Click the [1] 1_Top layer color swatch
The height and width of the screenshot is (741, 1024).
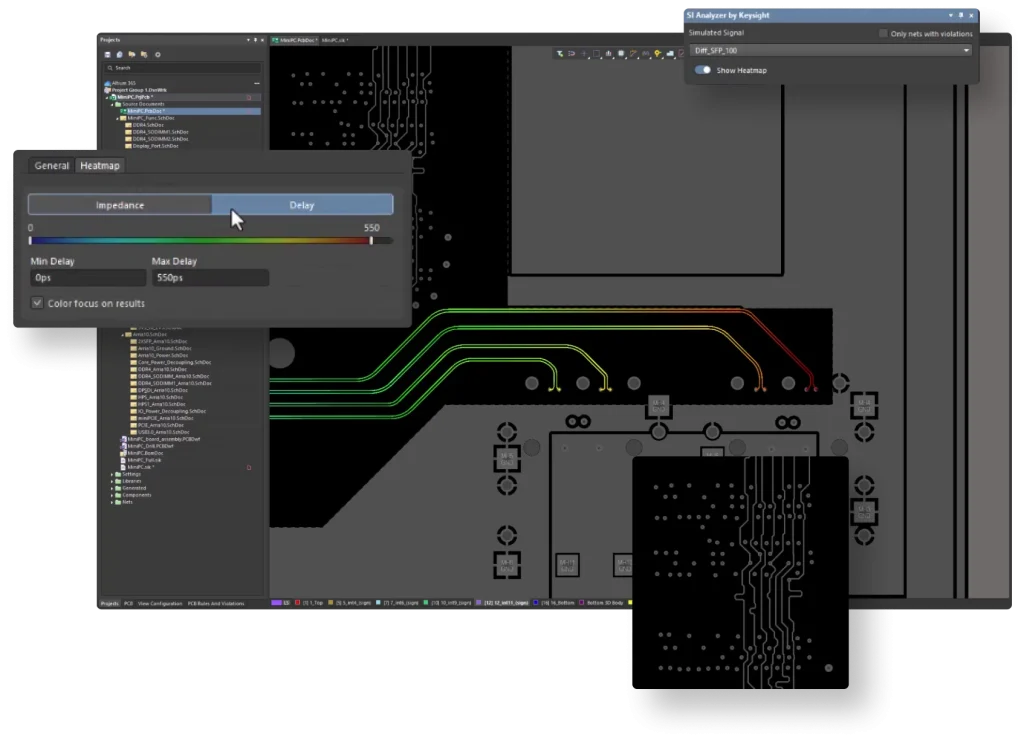[298, 603]
